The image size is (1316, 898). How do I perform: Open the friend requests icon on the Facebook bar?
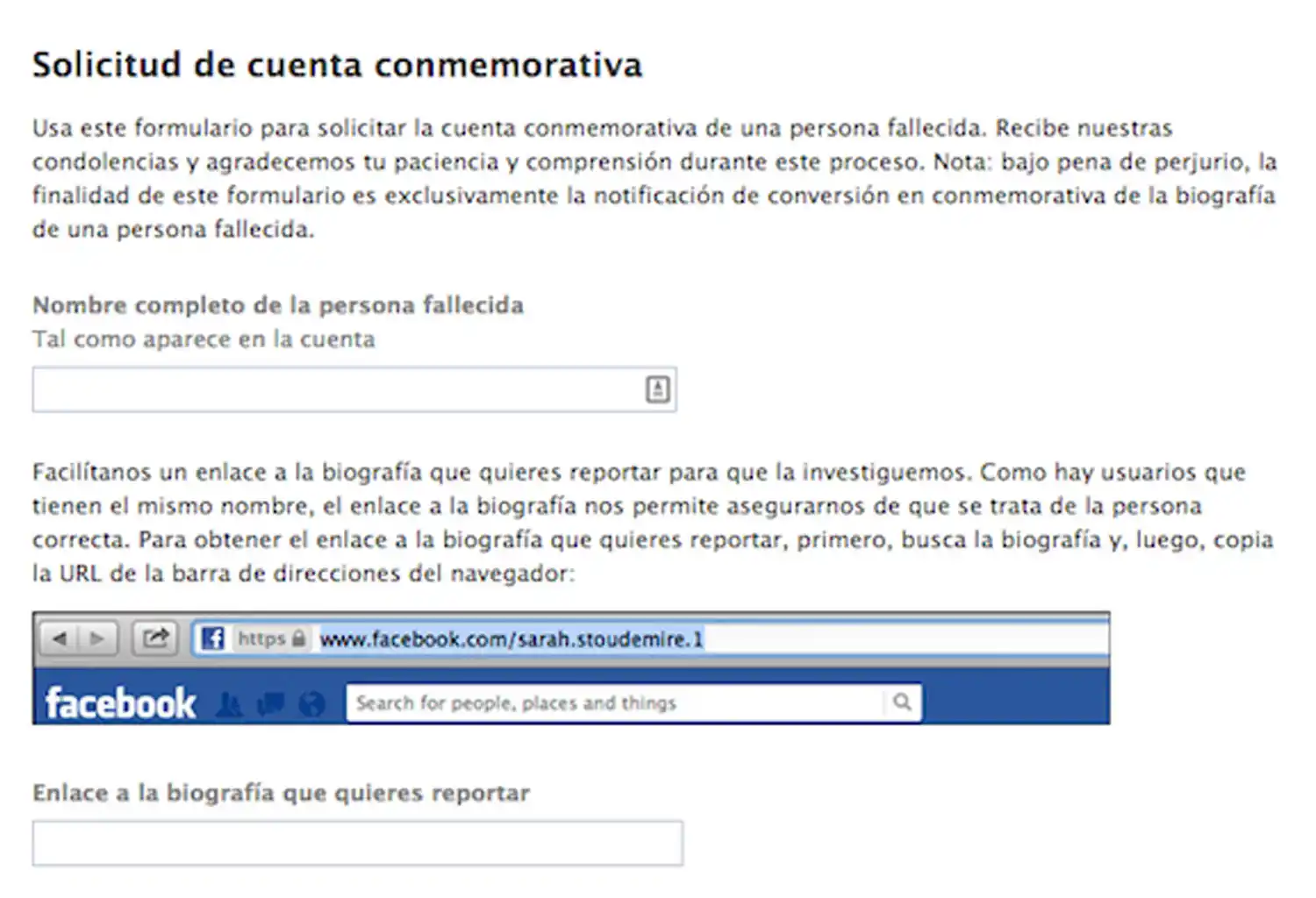[x=230, y=702]
